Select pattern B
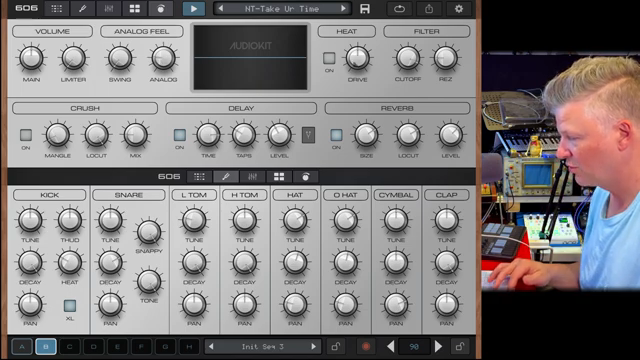640x360 pixels. [46, 347]
